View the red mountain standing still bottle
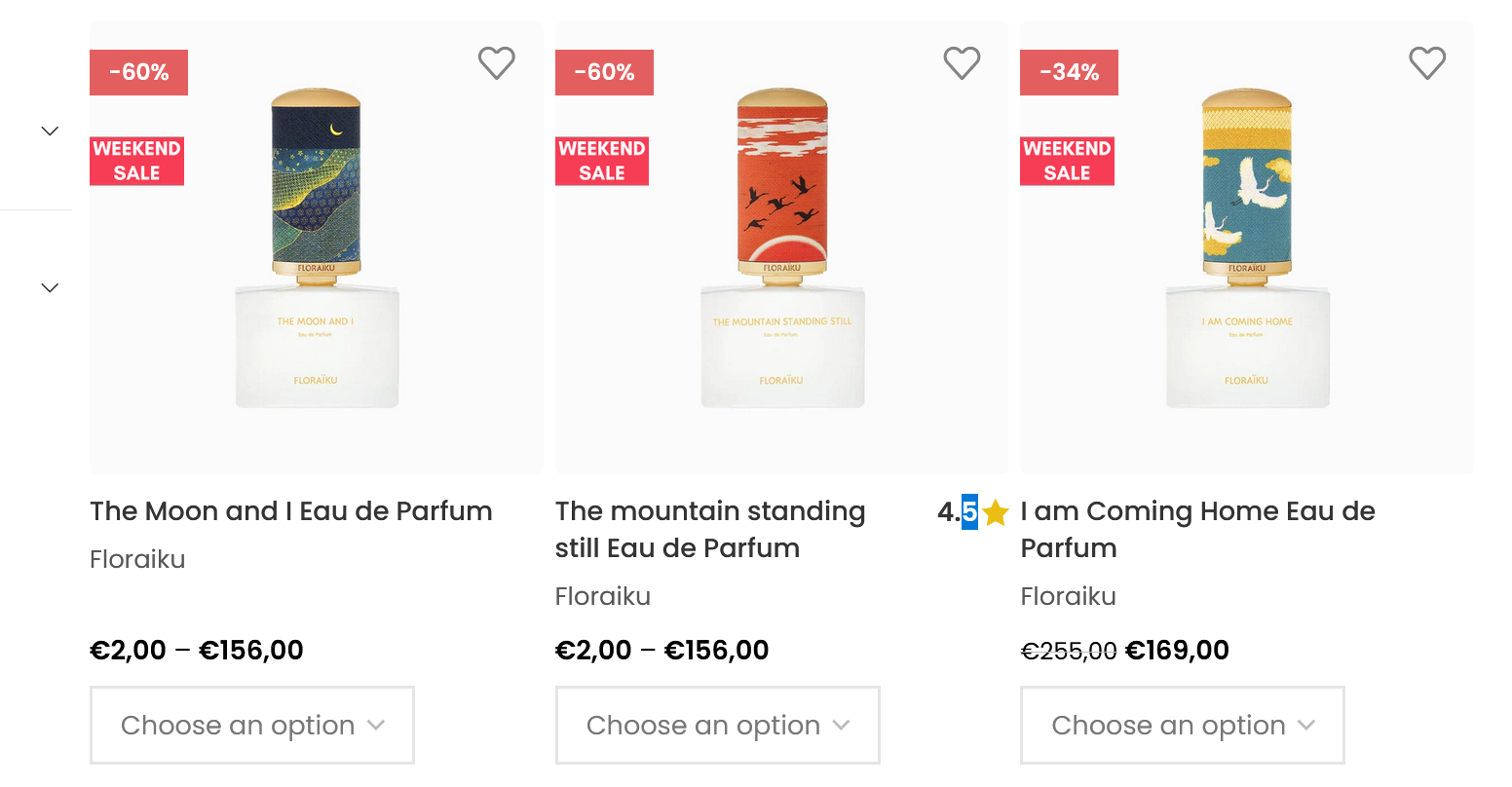The height and width of the screenshot is (787, 1512). coord(782,248)
